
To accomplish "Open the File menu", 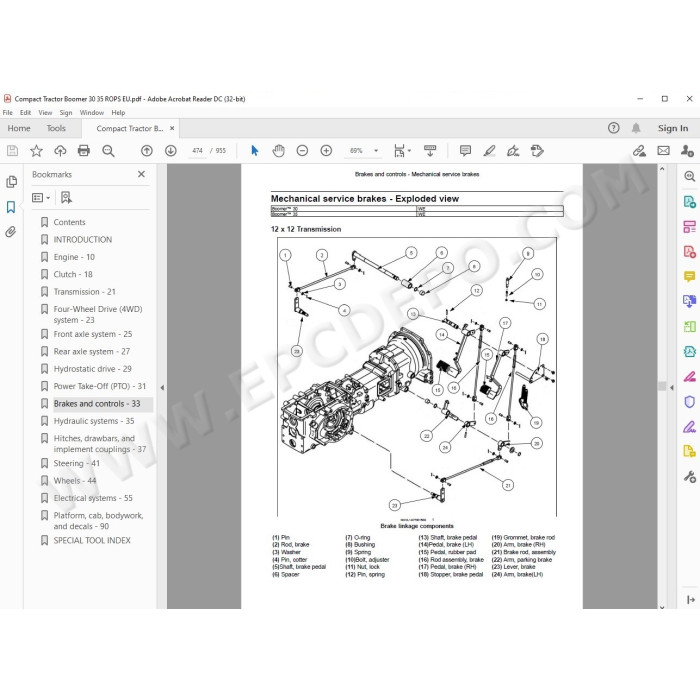I will tap(8, 112).
